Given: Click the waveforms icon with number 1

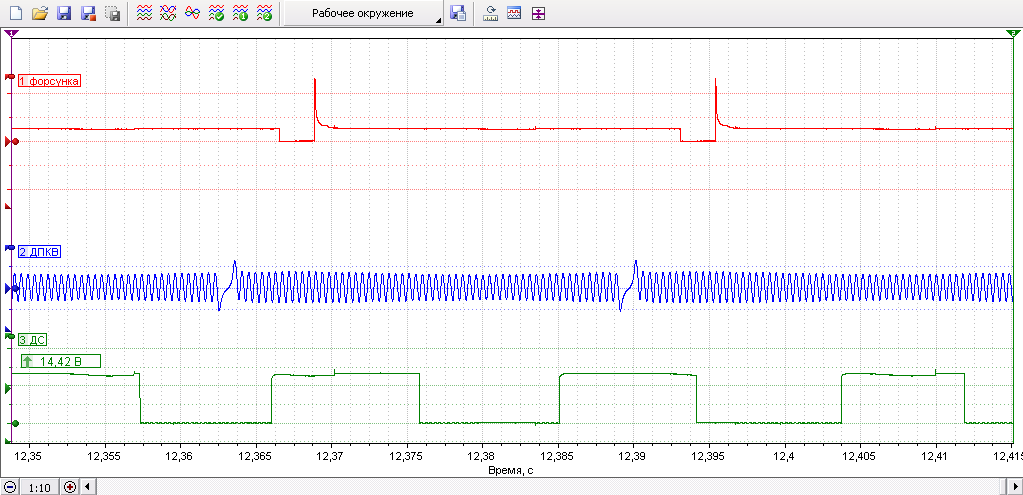Looking at the screenshot, I should point(240,13).
